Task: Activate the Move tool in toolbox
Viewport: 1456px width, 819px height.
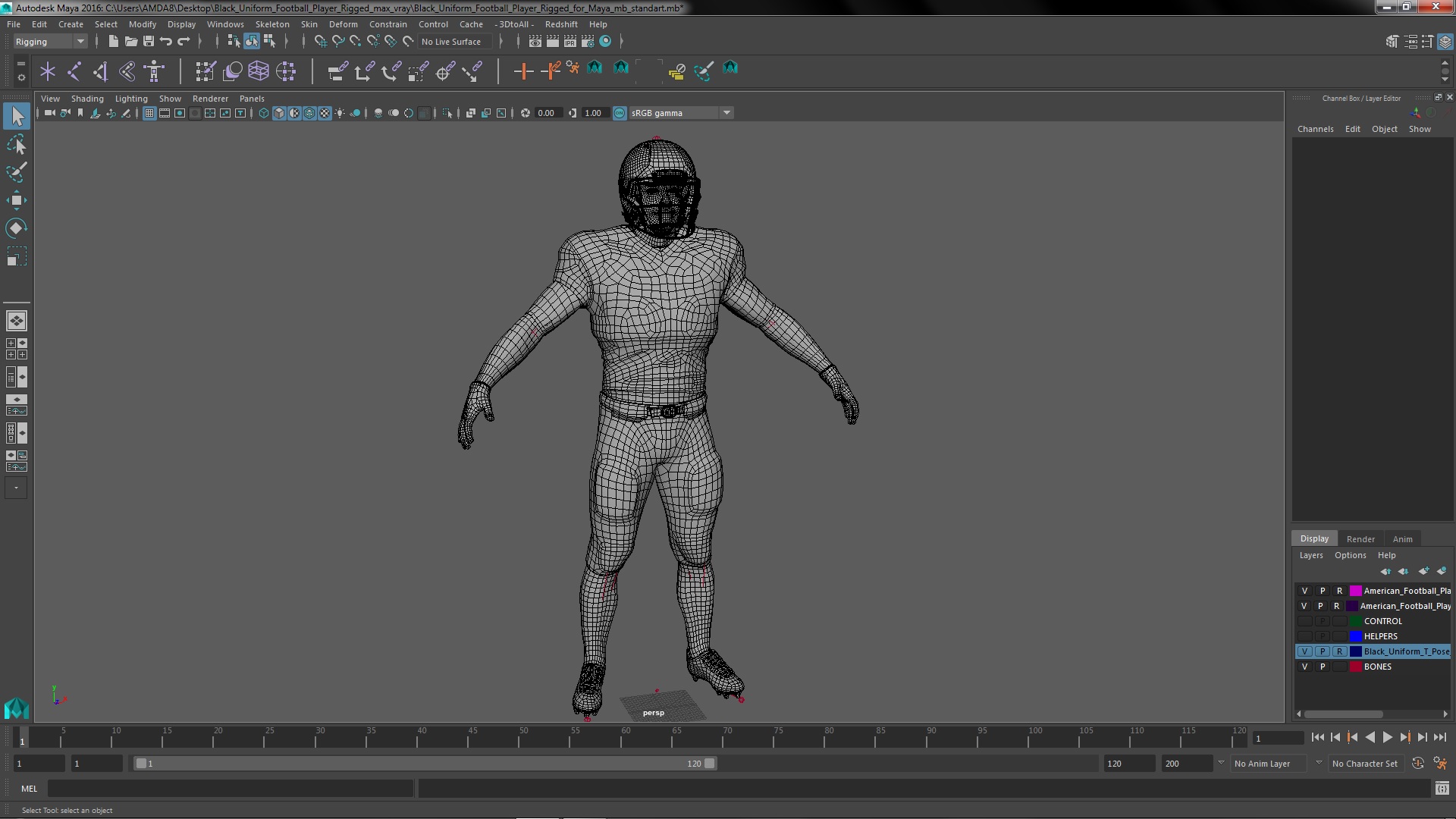Action: click(x=17, y=200)
